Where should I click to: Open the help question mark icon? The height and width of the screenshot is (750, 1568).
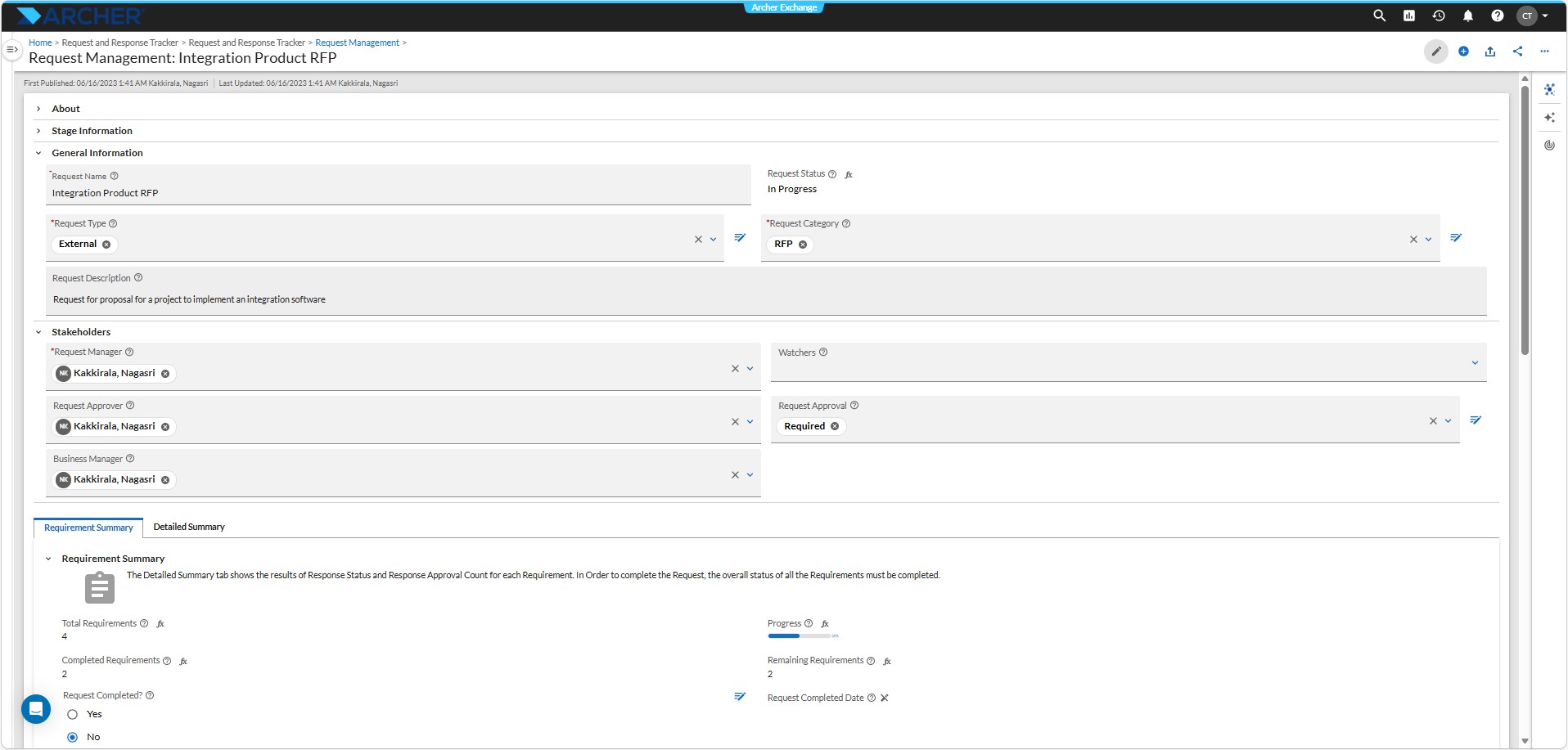1498,16
